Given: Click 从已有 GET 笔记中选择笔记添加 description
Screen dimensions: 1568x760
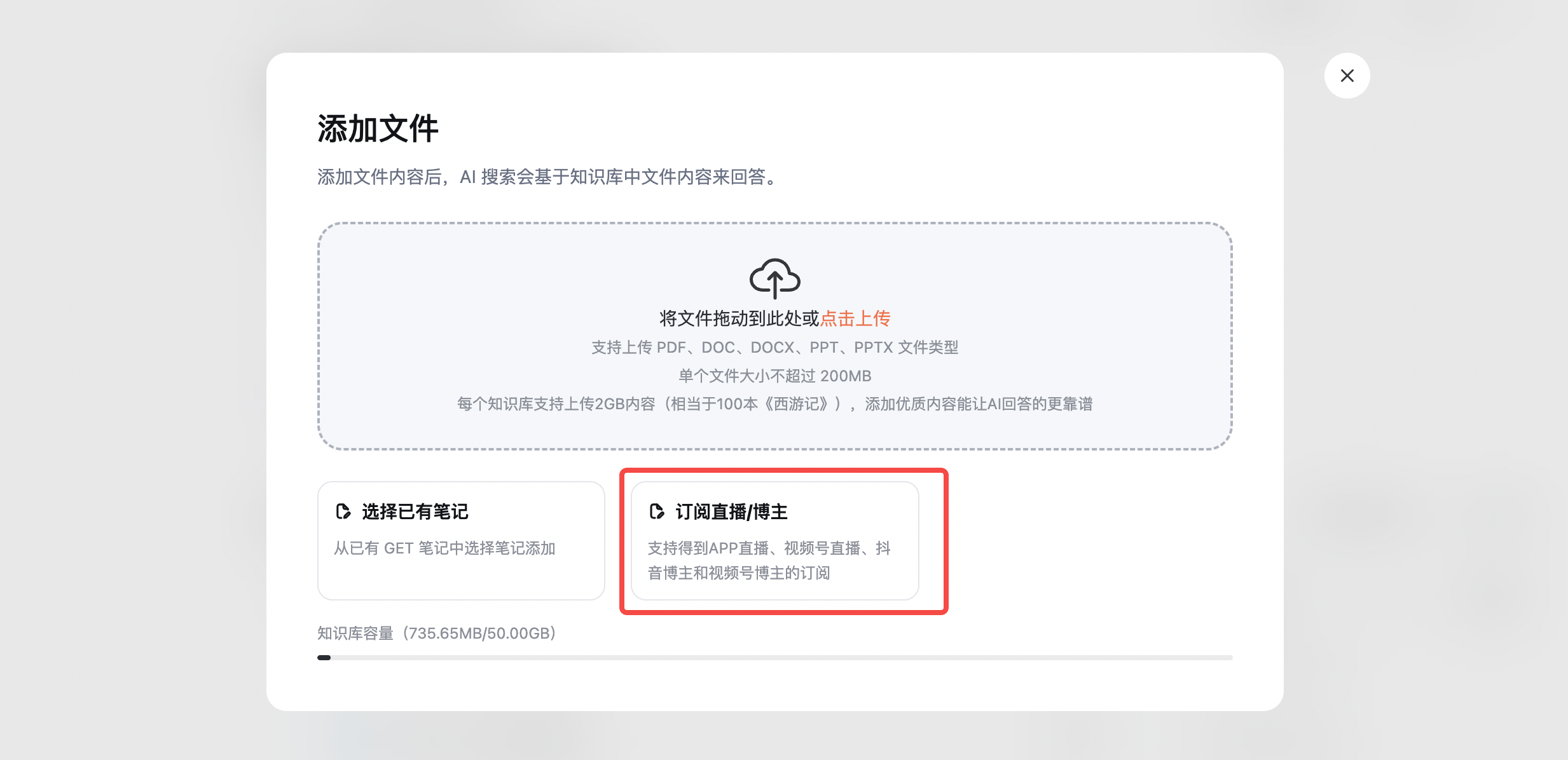Looking at the screenshot, I should (444, 548).
